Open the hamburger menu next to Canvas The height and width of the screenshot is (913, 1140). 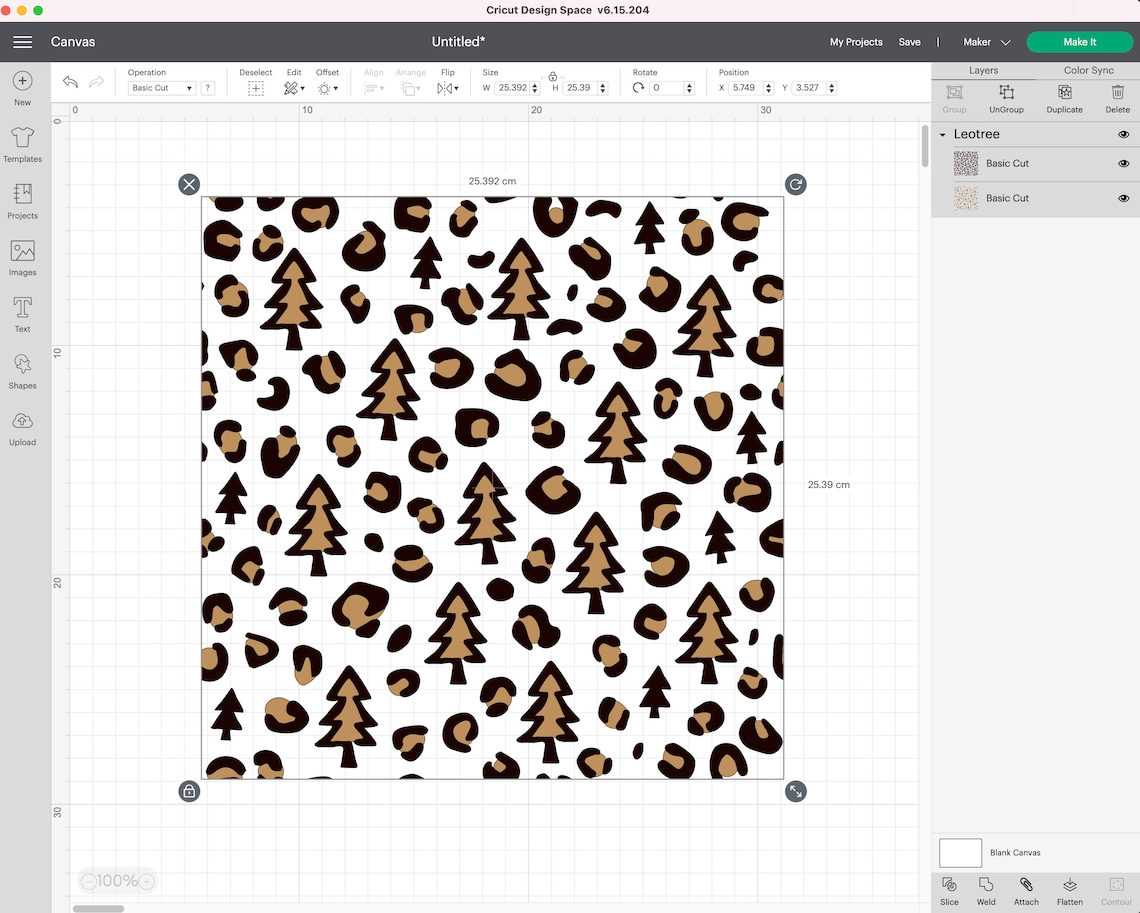[x=22, y=42]
